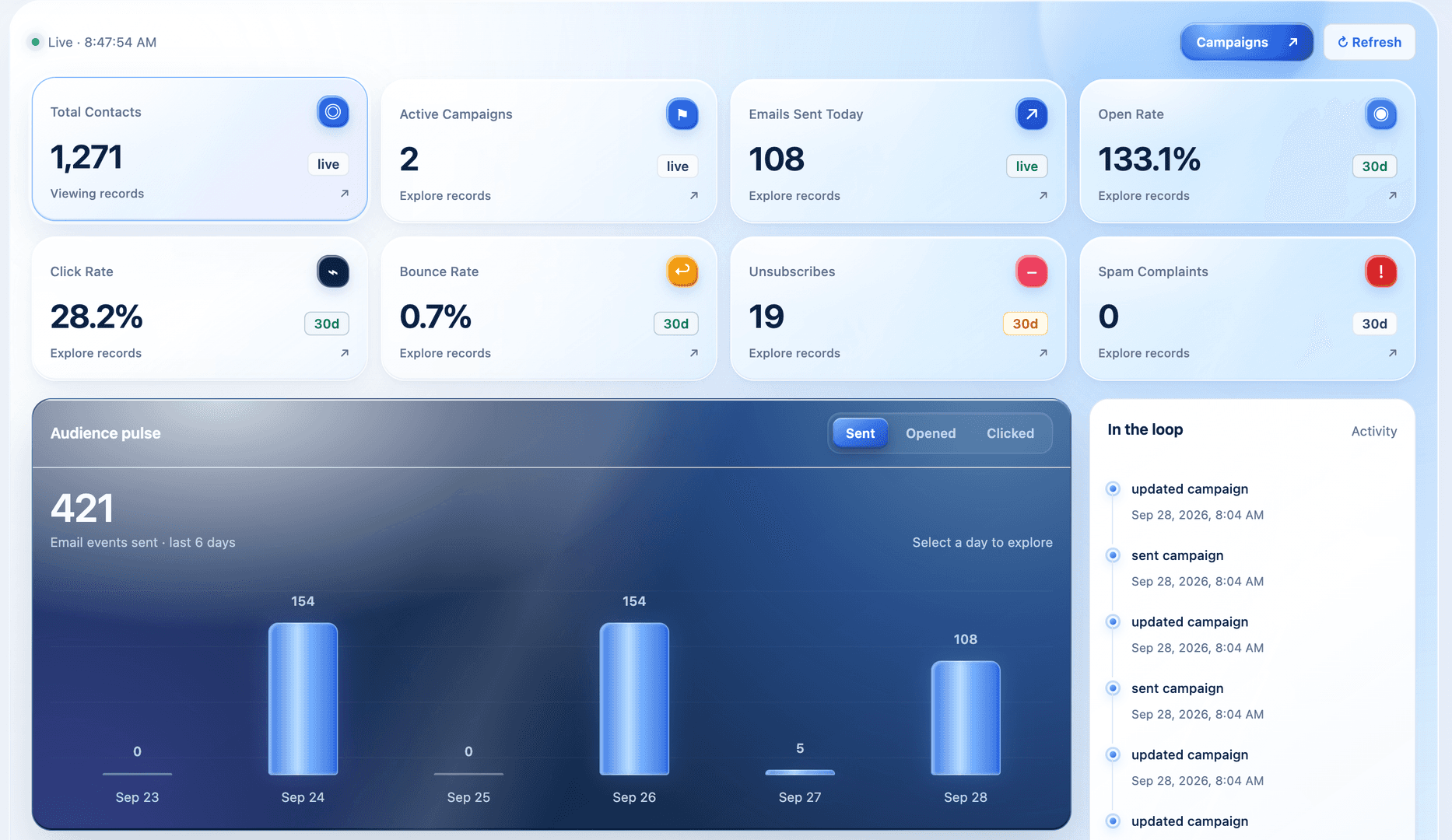The height and width of the screenshot is (840, 1452).
Task: Click Explore records under Unsubscribes
Action: pyautogui.click(x=794, y=353)
